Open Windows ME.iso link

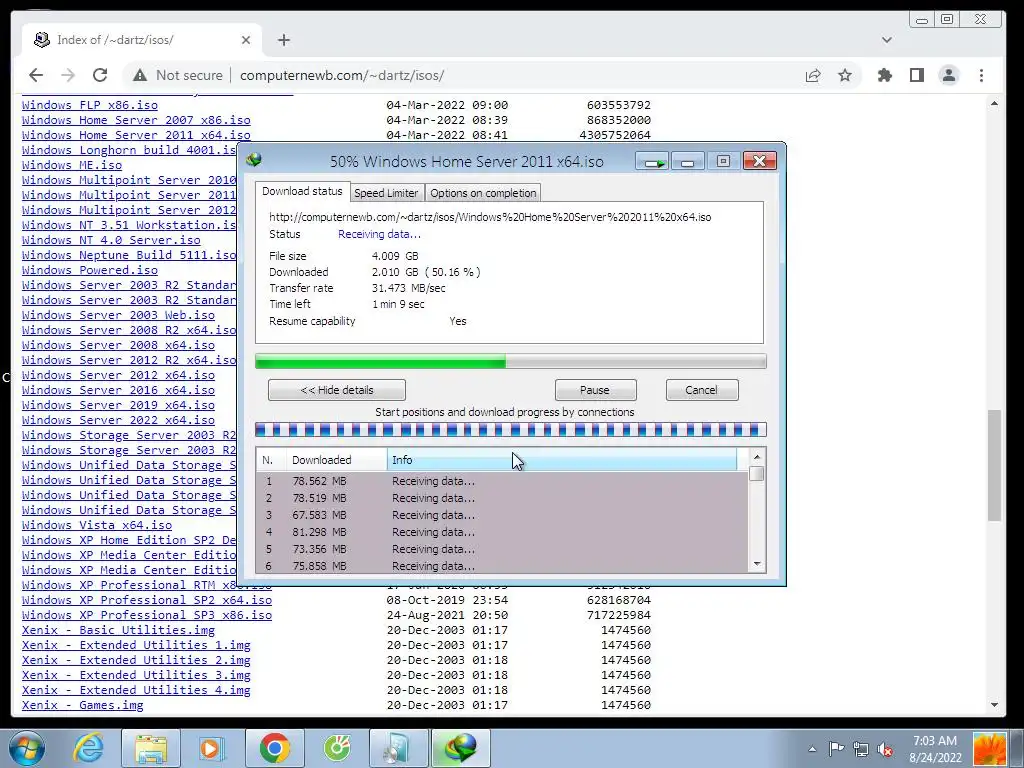click(72, 165)
